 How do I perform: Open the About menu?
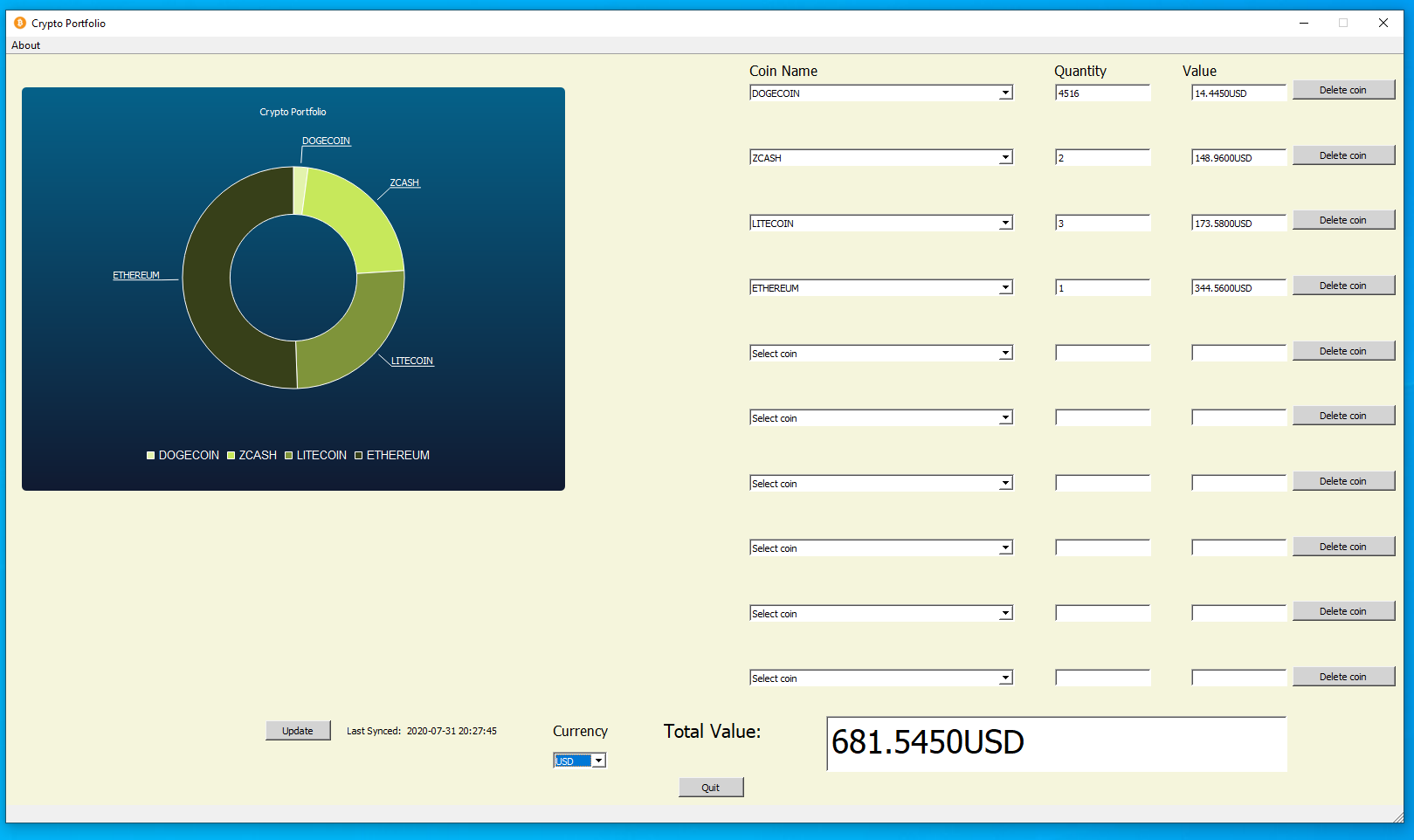point(26,45)
